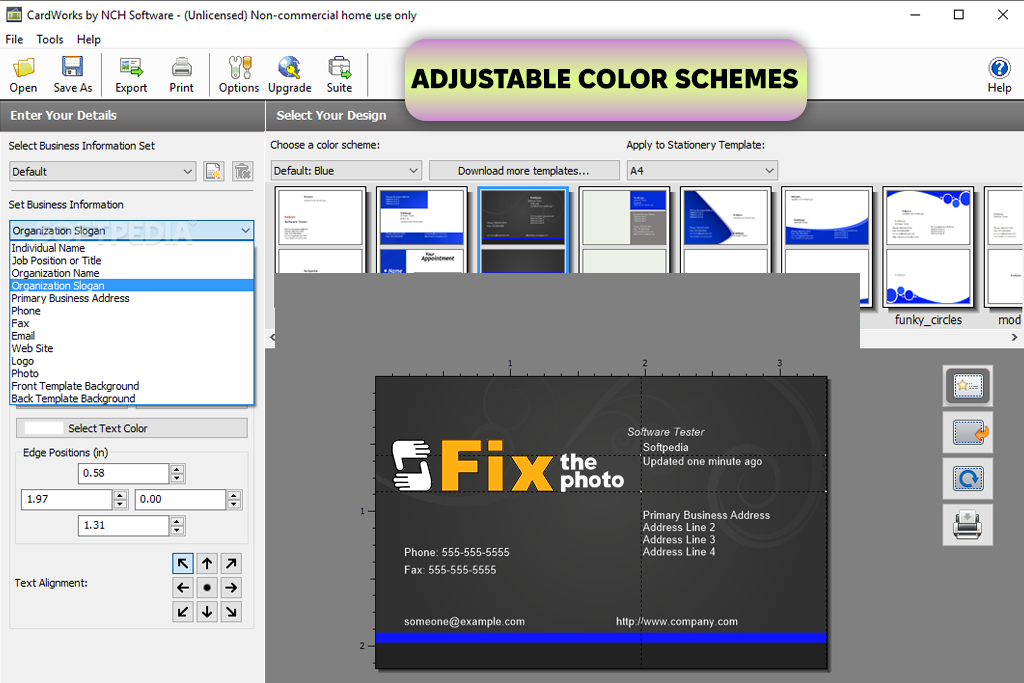
Task: Click the Fix the photo logo on card
Action: [508, 466]
